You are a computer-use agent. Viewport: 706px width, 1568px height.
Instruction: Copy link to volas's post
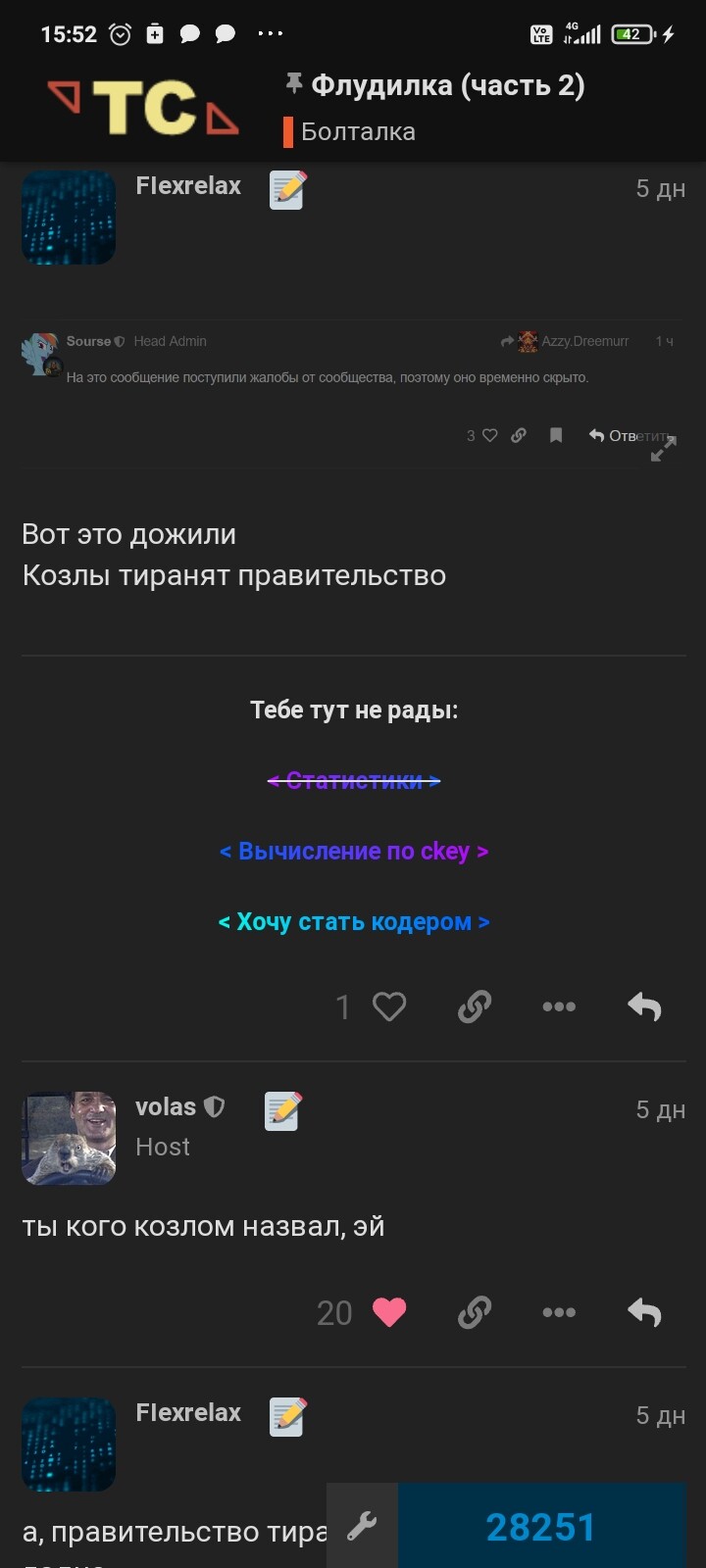pyautogui.click(x=475, y=1312)
